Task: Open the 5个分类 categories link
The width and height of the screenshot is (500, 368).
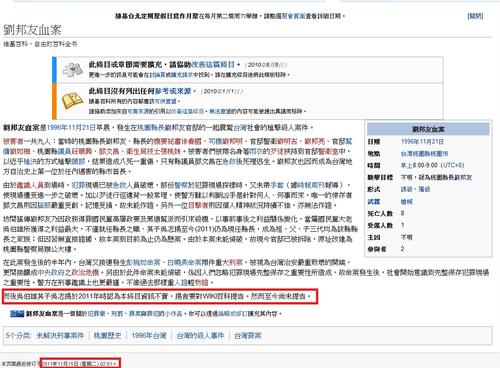Action: (19, 336)
